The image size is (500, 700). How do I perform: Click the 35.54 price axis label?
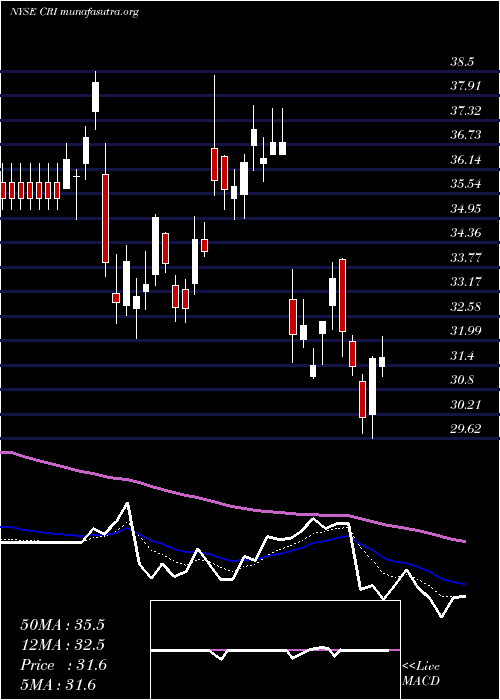(466, 184)
